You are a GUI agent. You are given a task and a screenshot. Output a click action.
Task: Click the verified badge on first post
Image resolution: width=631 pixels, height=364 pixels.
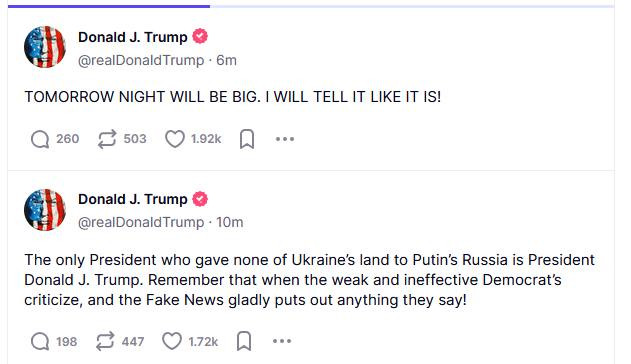point(200,37)
